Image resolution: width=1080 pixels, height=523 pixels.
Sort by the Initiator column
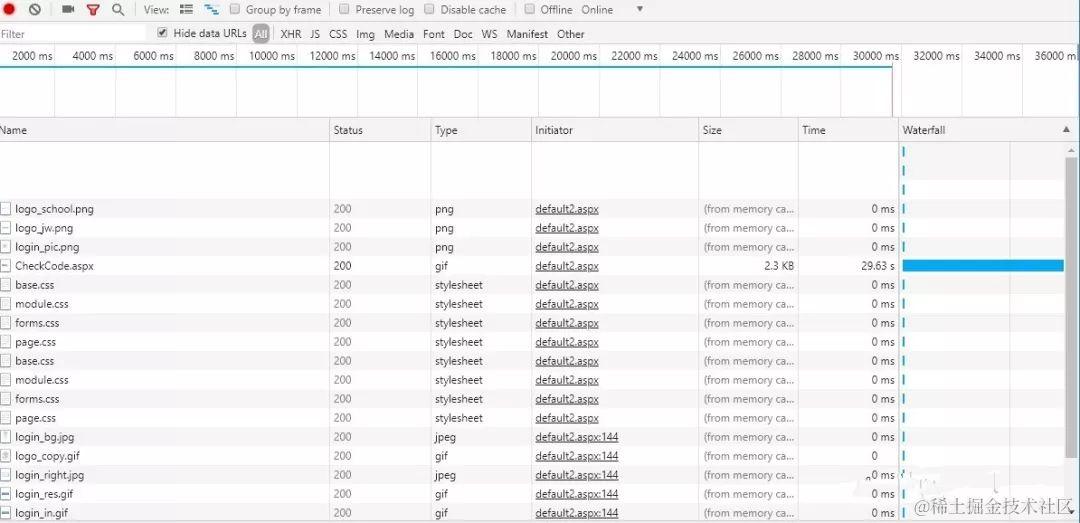point(615,130)
